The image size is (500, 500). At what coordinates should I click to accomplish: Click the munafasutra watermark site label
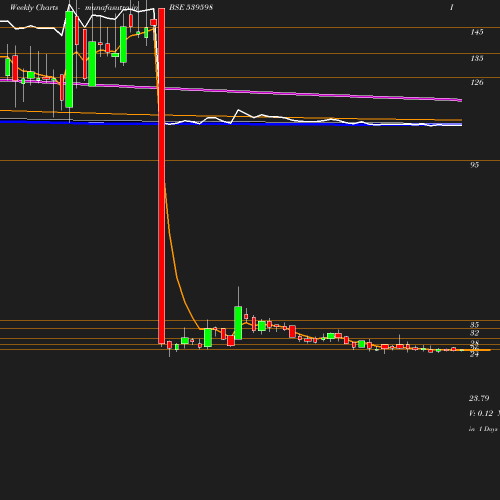point(112,8)
